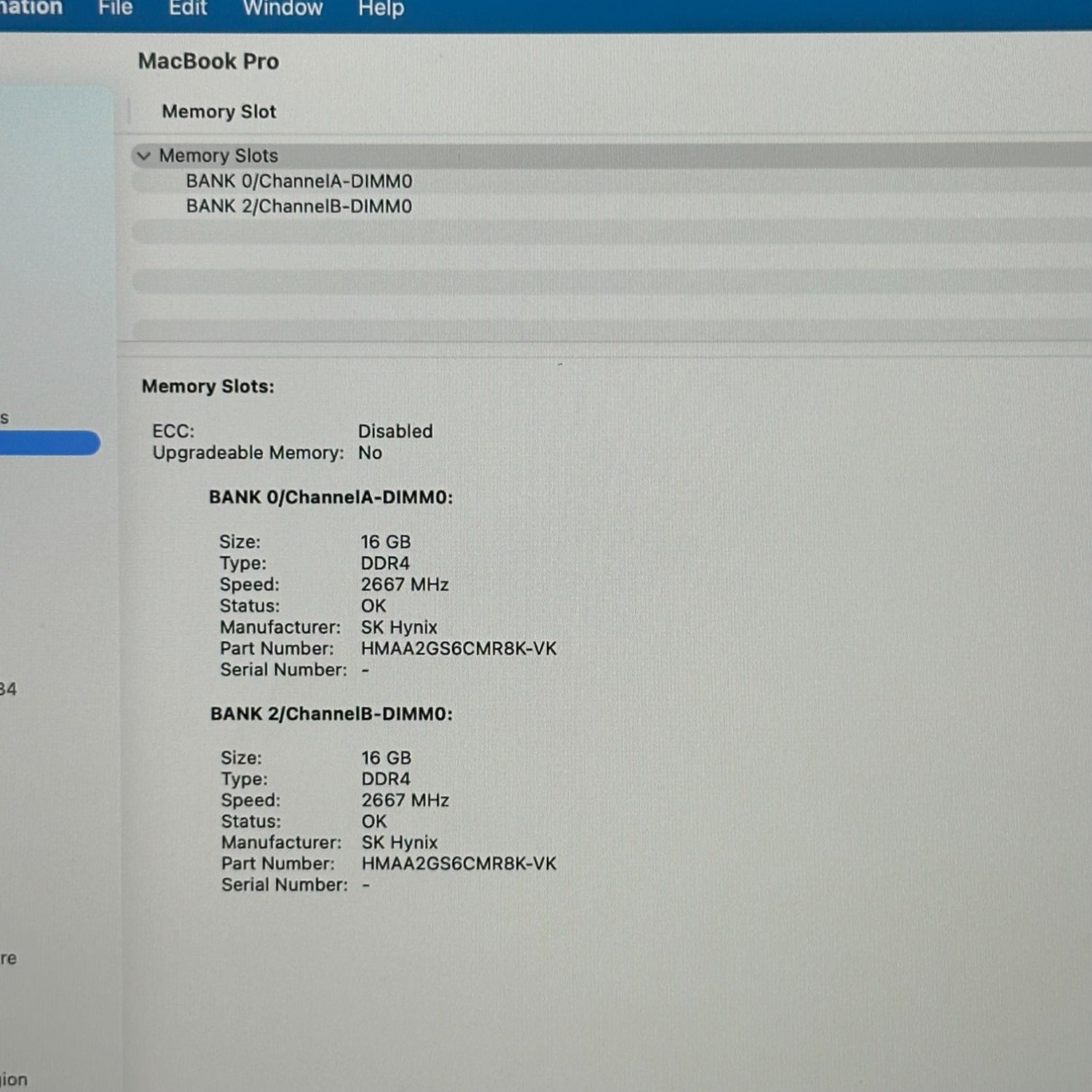Click the ECC Disabled value
1092x1092 pixels.
(395, 430)
